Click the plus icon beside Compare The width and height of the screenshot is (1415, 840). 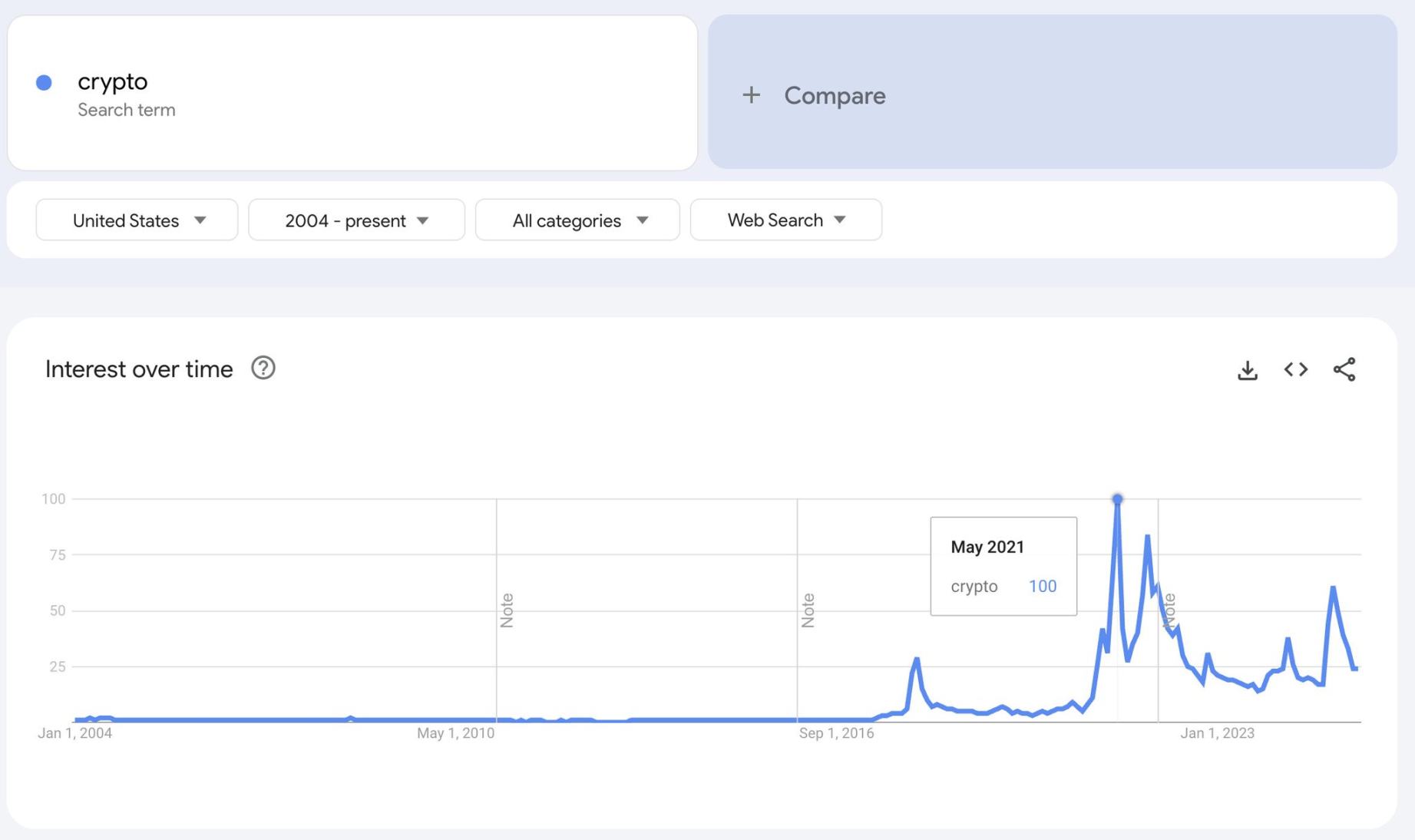click(751, 95)
